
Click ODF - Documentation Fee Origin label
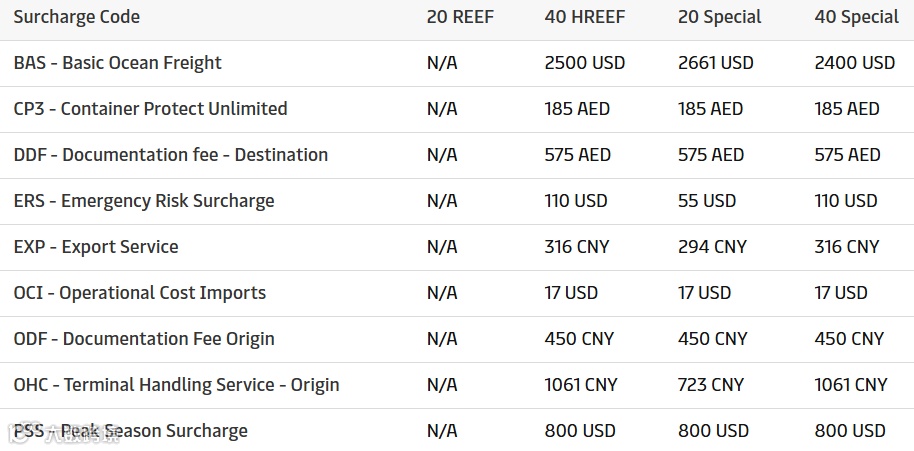tap(144, 339)
